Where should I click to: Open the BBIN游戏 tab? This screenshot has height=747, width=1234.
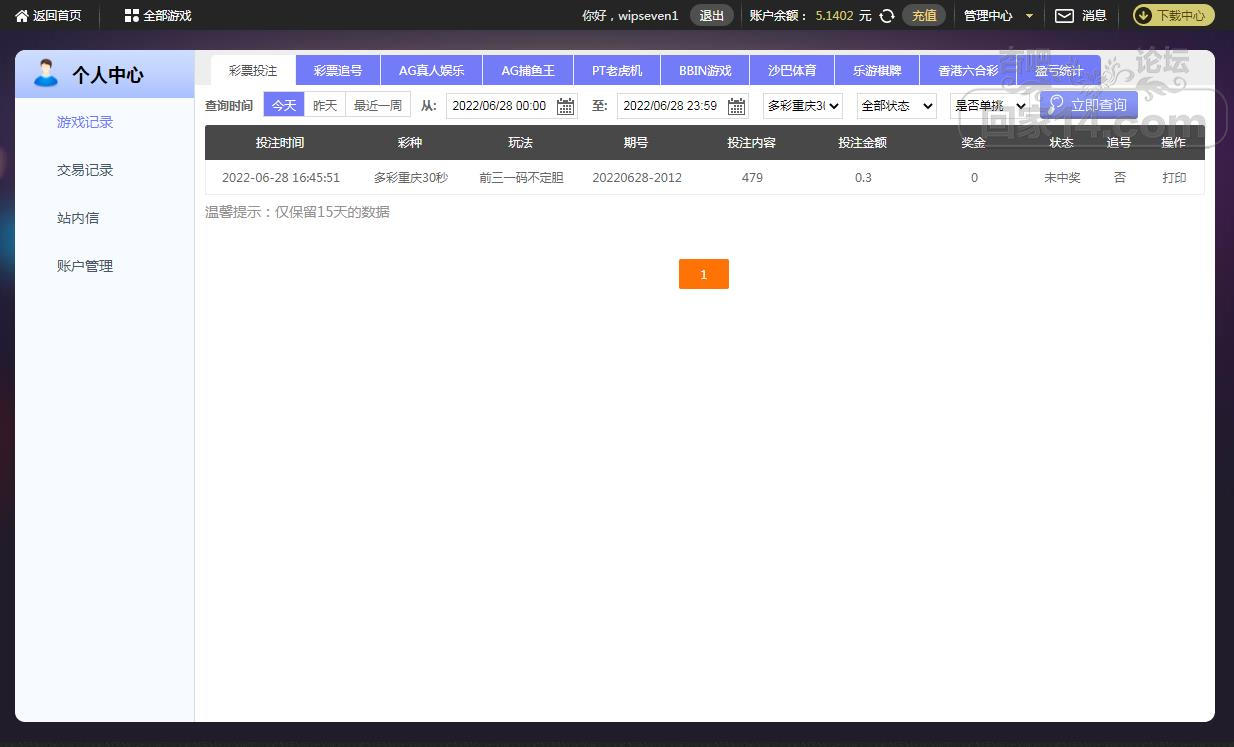pos(705,71)
